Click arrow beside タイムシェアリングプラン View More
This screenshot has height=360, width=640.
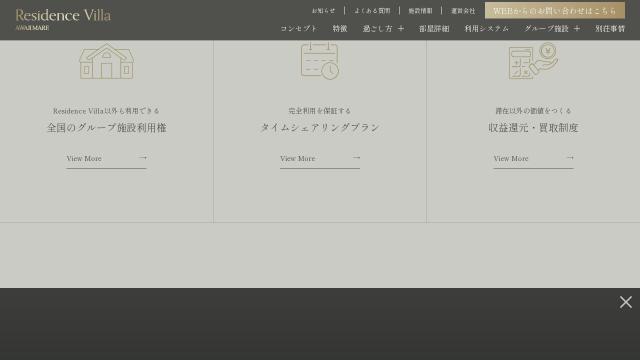(356, 158)
